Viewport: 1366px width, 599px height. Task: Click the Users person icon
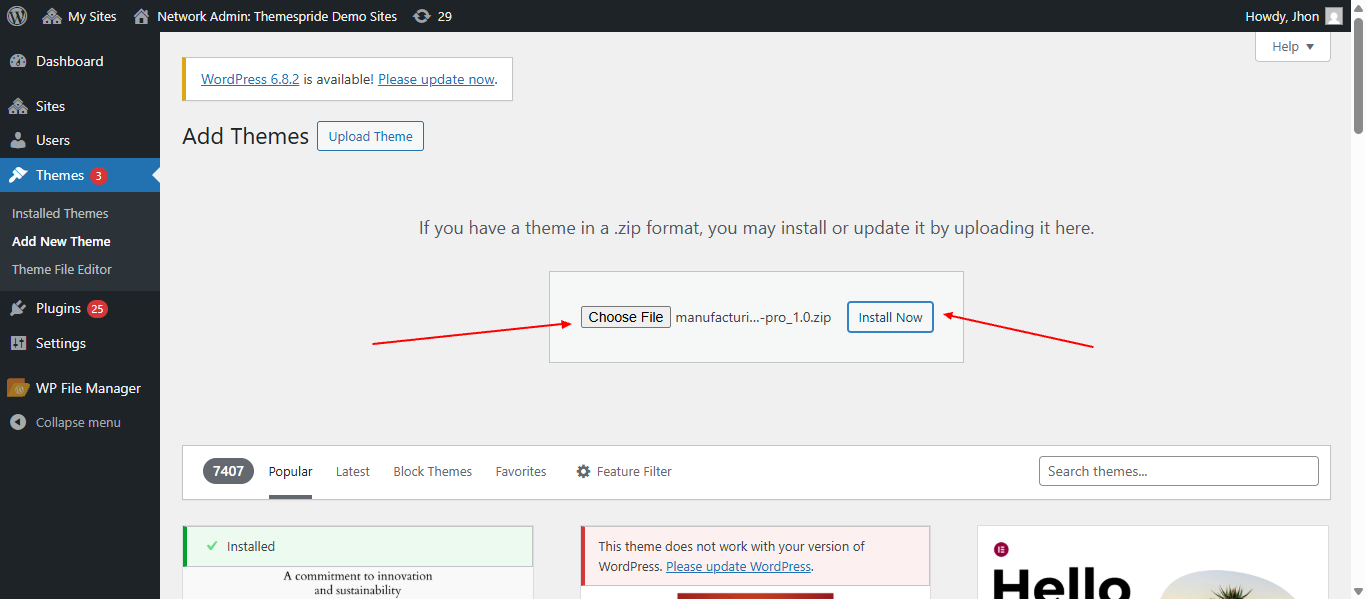click(x=18, y=140)
